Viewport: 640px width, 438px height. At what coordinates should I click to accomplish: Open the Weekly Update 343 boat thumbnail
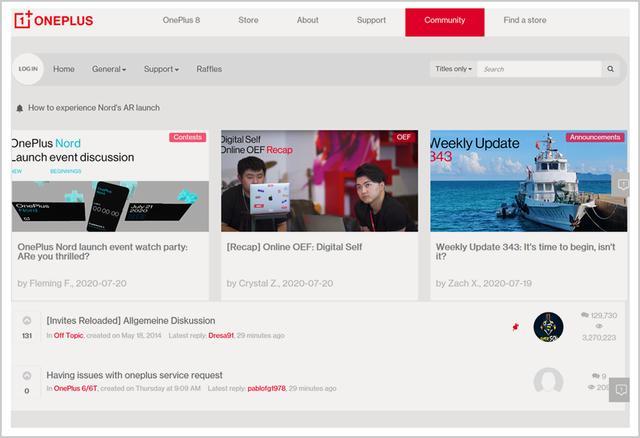[529, 181]
